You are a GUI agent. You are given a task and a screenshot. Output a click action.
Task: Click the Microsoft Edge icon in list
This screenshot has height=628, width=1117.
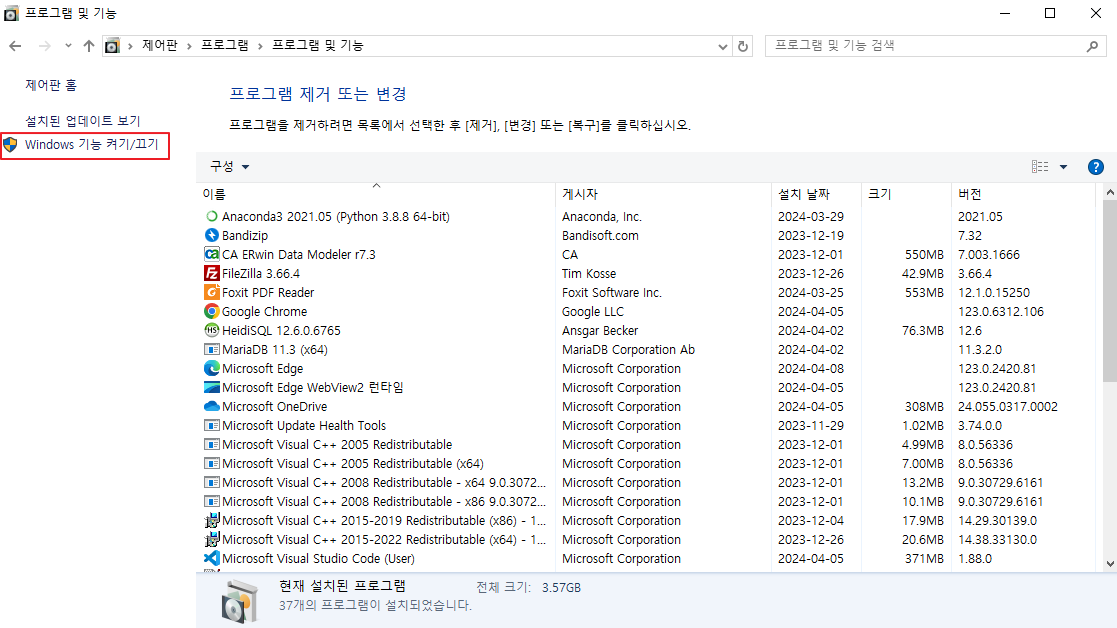pos(212,368)
